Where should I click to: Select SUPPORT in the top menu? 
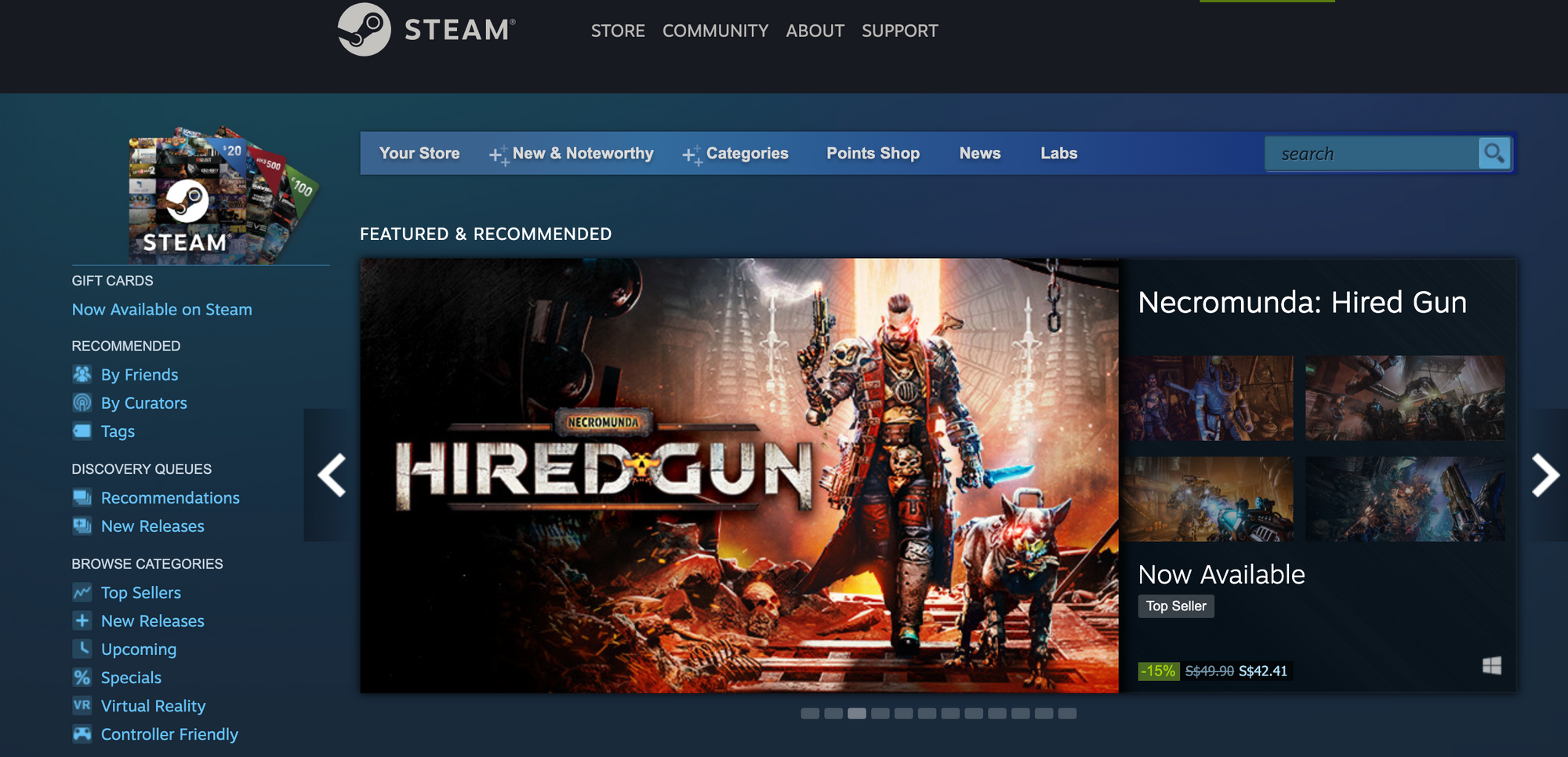[899, 31]
